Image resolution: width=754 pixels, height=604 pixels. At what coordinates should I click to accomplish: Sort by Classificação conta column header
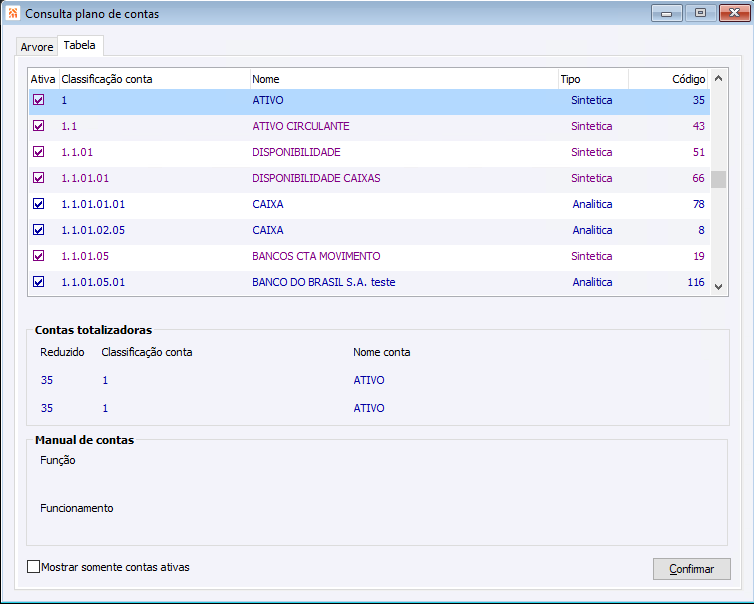[x=154, y=79]
